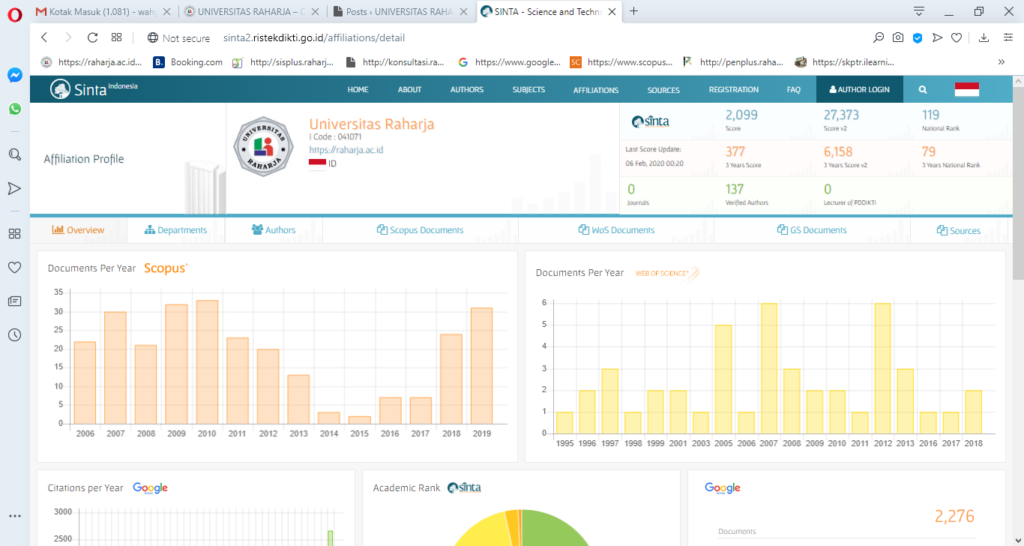
Task: Click the AUTHOR LOGIN button
Action: [859, 89]
